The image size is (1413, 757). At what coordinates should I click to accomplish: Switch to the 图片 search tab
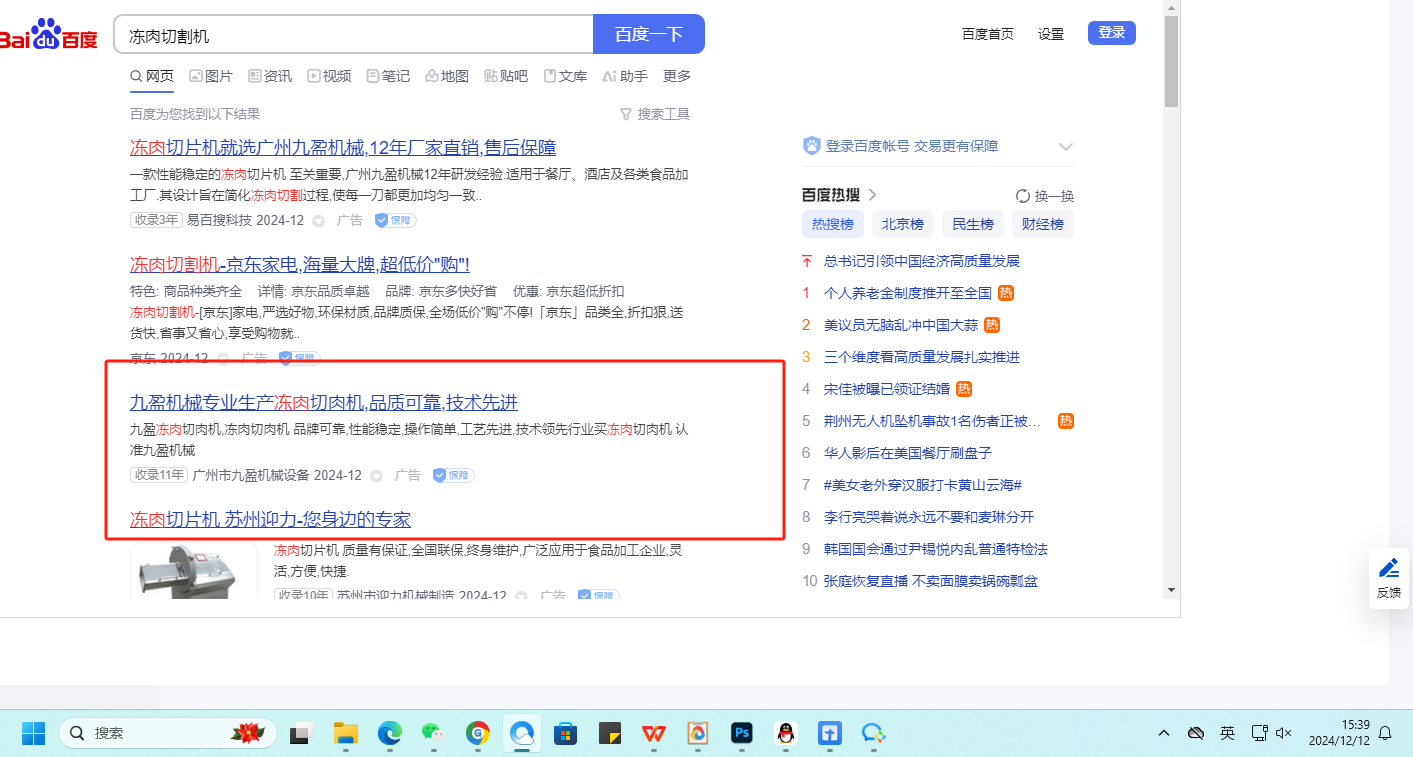[x=211, y=76]
